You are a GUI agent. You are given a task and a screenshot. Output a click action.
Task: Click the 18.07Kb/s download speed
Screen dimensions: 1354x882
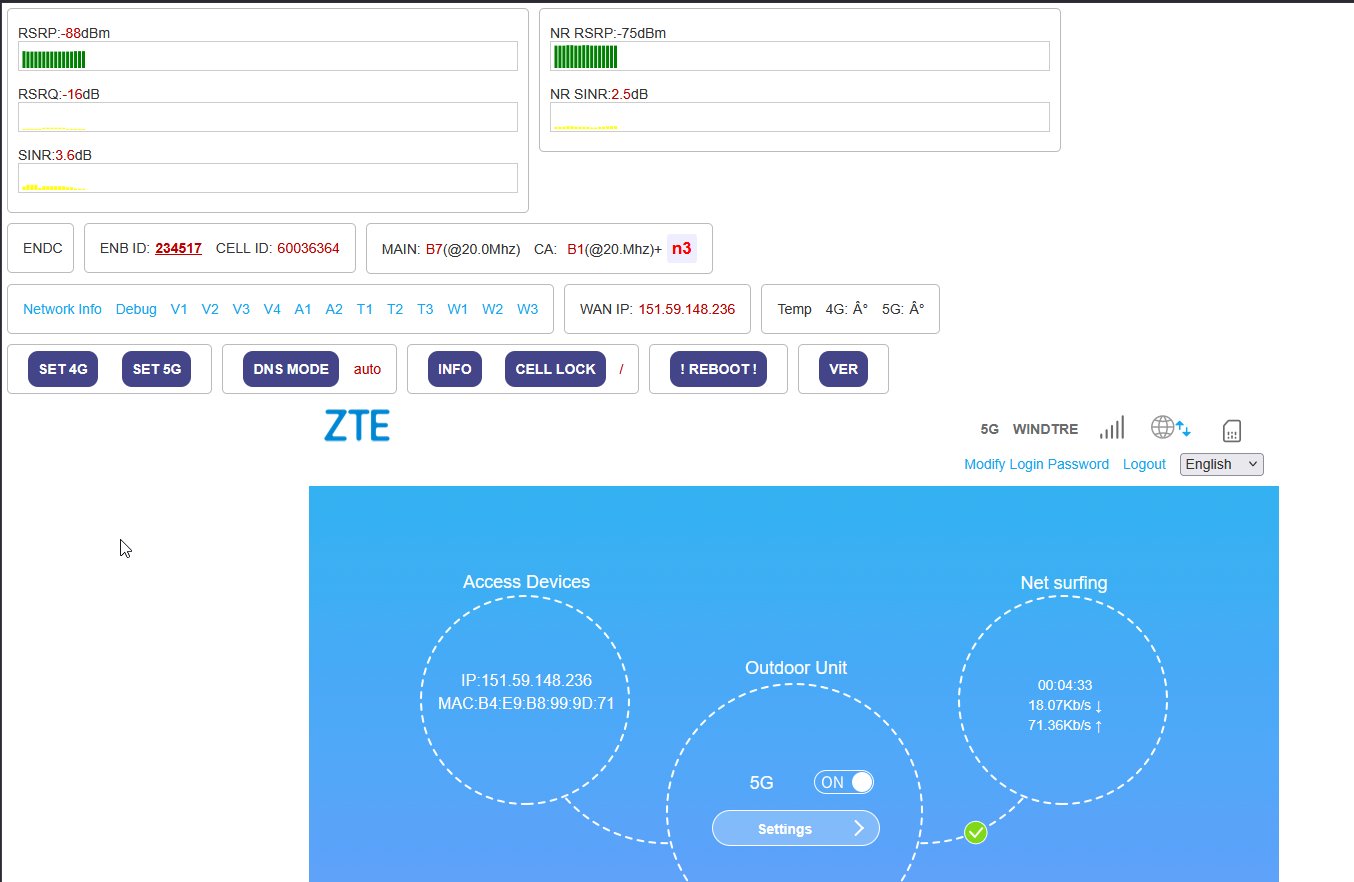(1065, 705)
